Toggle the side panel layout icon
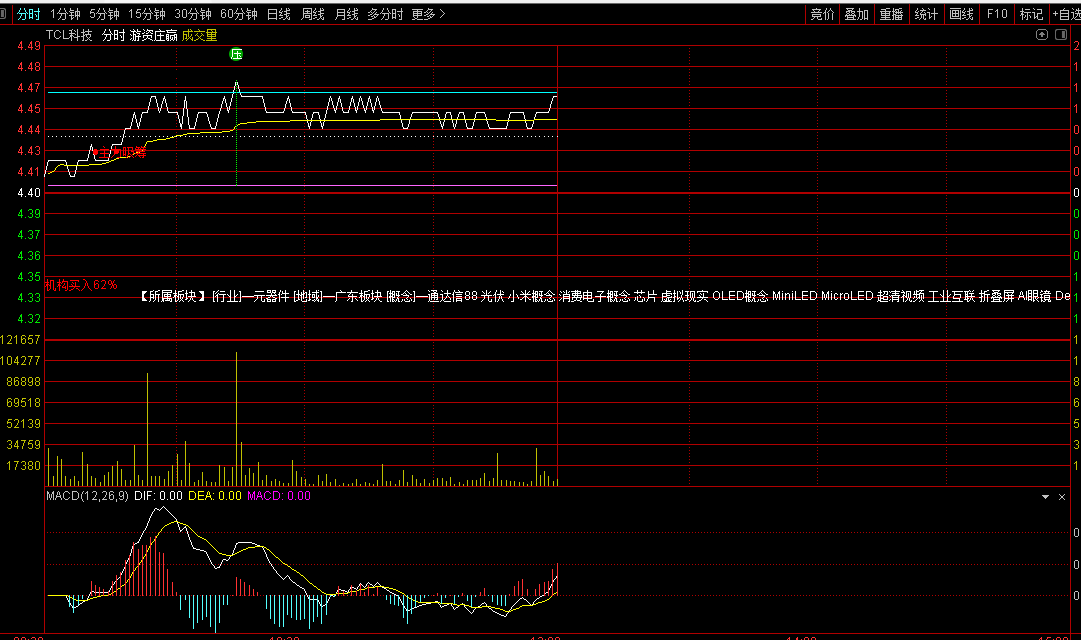1081x640 pixels. [1061, 35]
